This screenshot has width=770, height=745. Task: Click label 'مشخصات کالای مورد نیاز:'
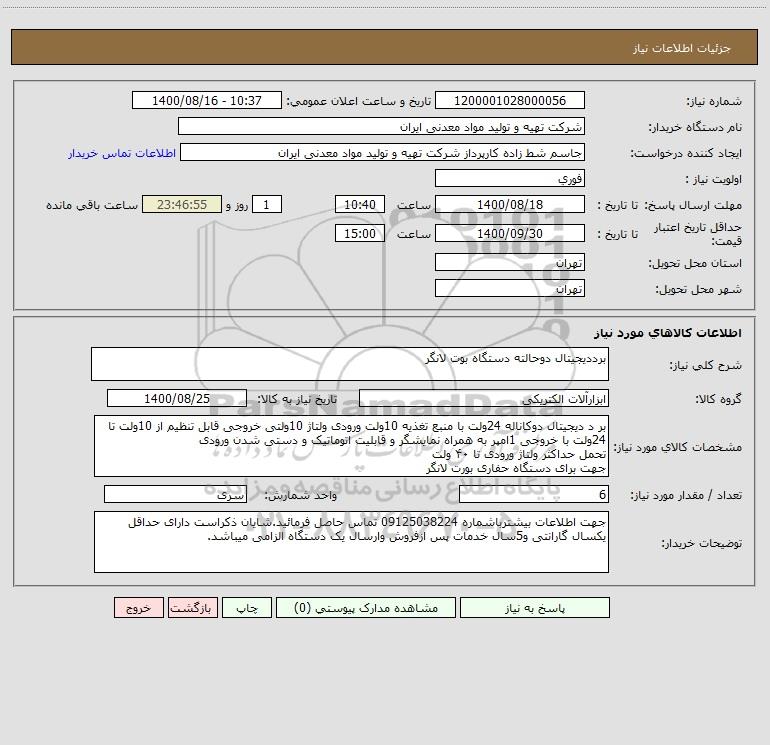pos(678,447)
